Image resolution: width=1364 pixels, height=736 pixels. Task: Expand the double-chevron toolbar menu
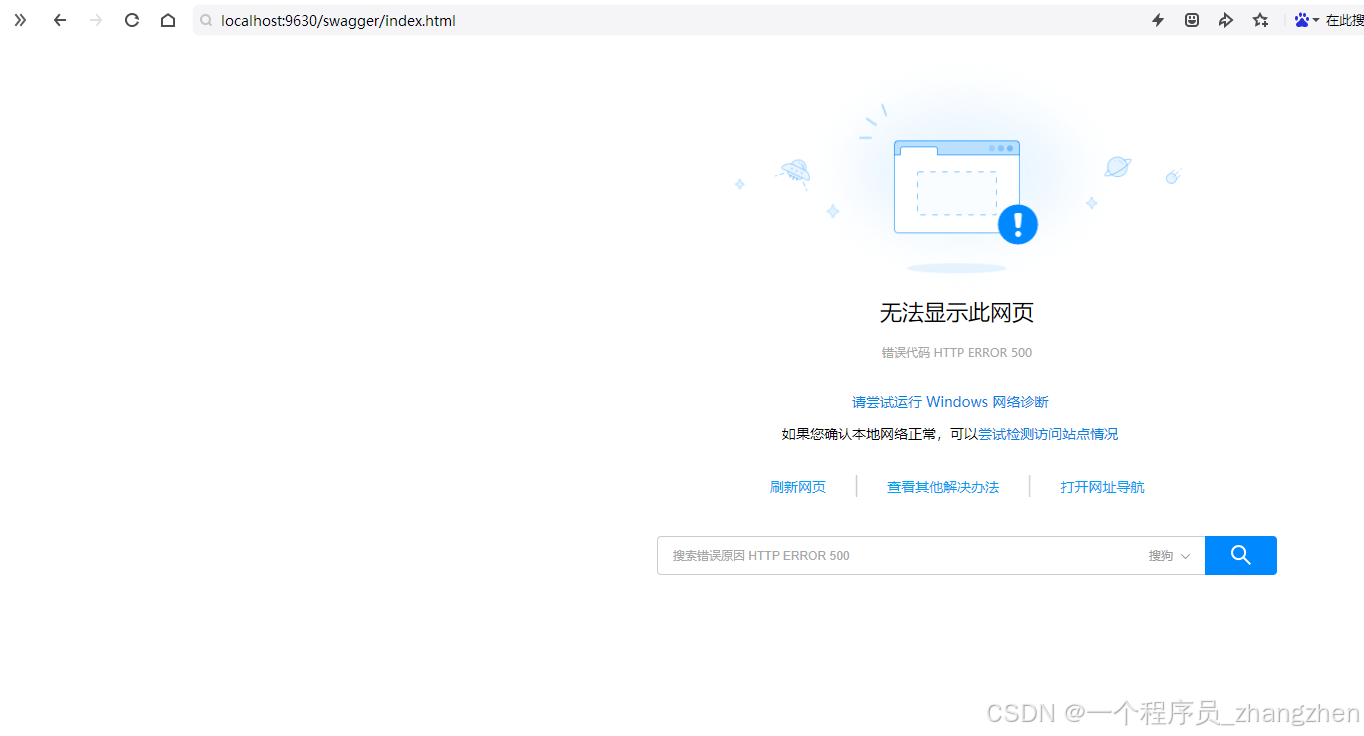[x=19, y=19]
